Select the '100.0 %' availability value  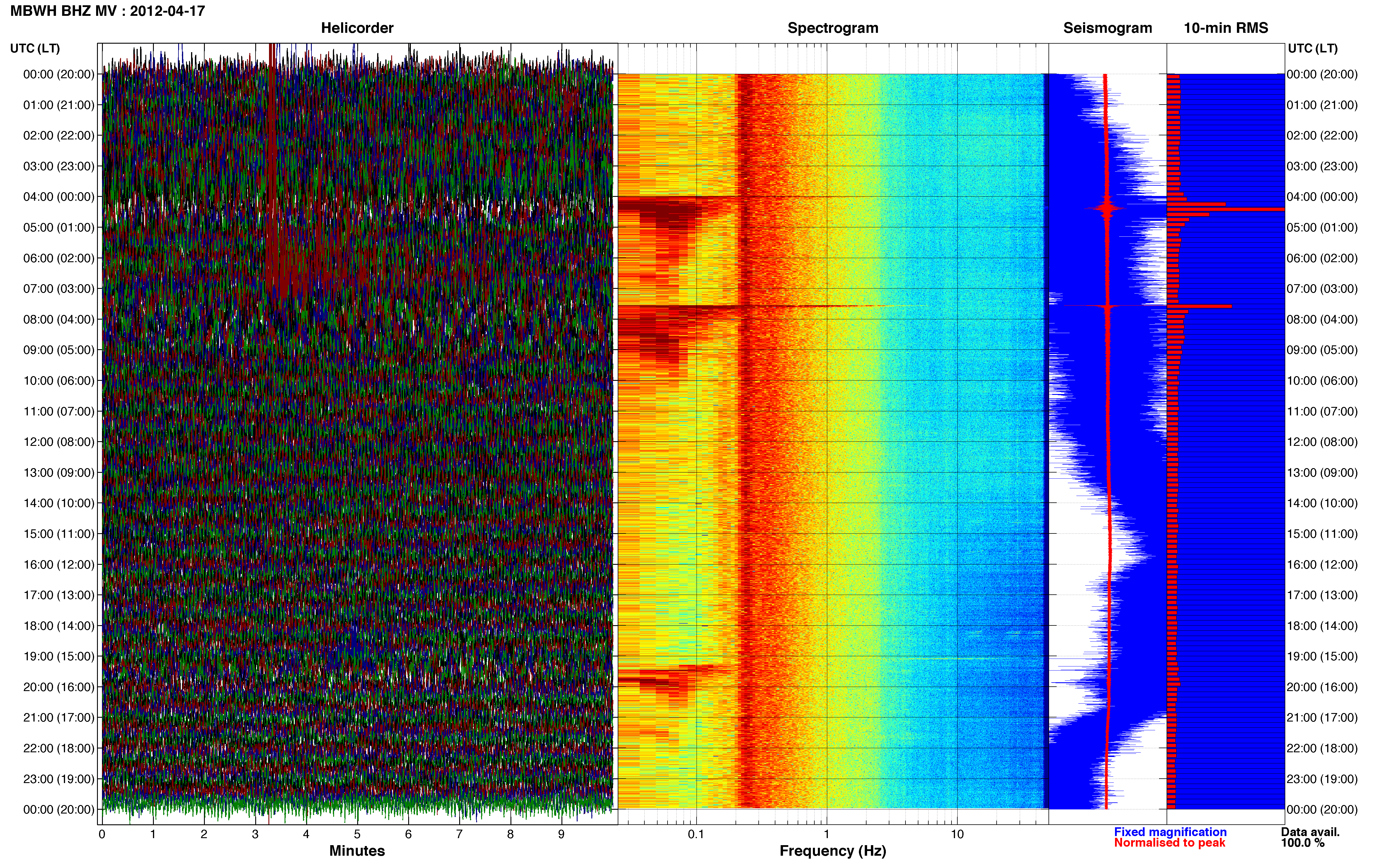[1302, 843]
